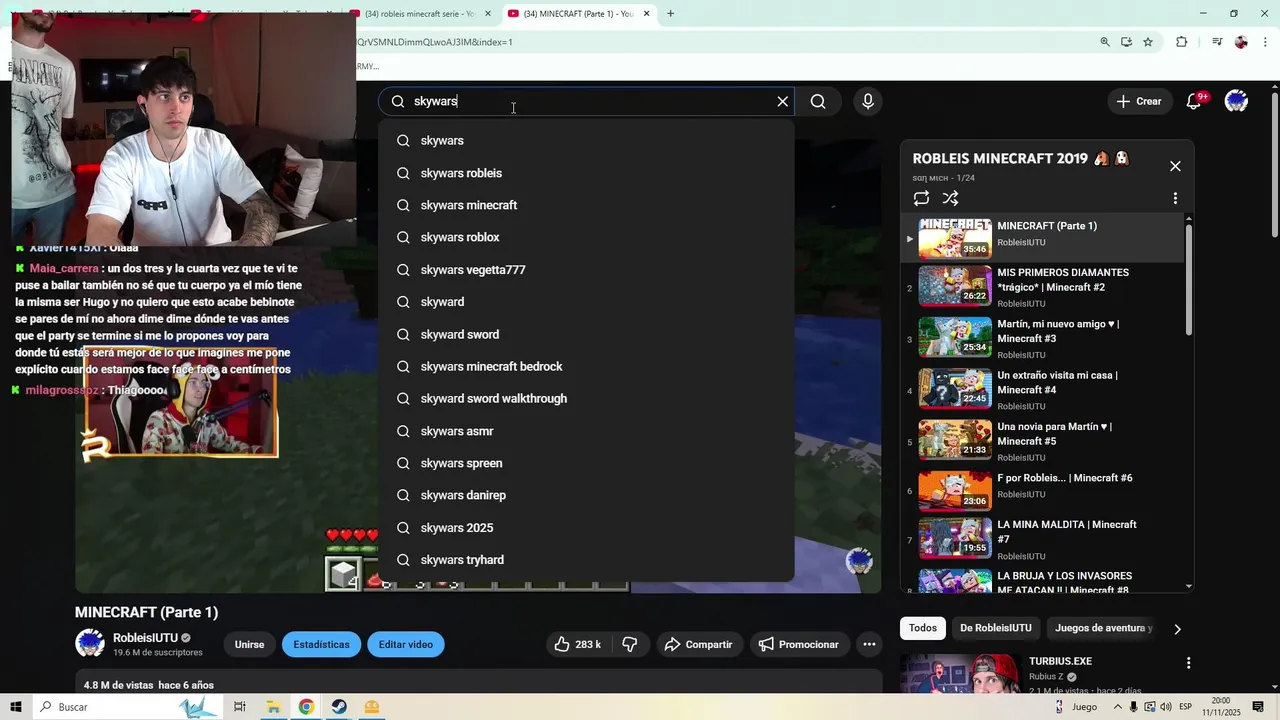Click the magnifier search submit button
Viewport: 1280px width, 720px height.
coord(818,101)
